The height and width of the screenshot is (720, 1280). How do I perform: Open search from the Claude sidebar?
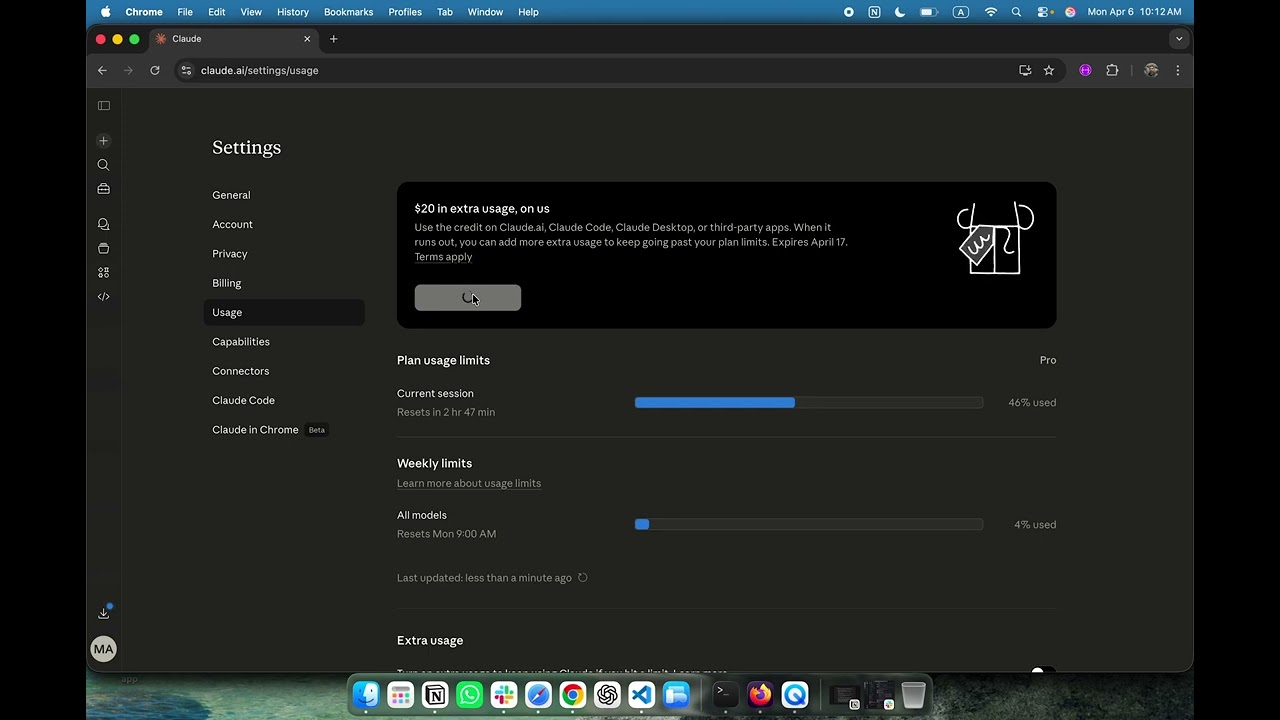click(104, 165)
